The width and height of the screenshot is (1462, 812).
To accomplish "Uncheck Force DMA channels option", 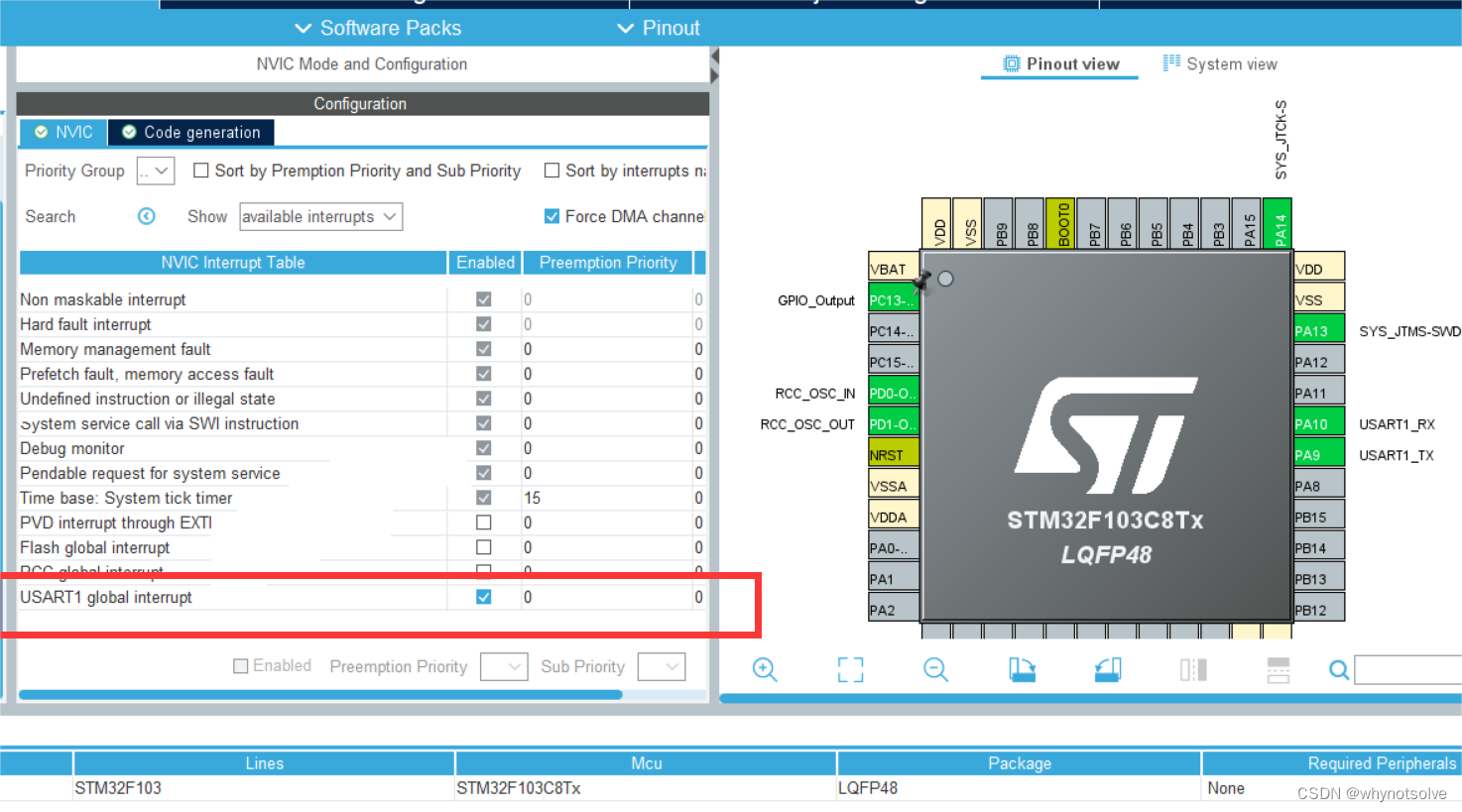I will pos(551,216).
